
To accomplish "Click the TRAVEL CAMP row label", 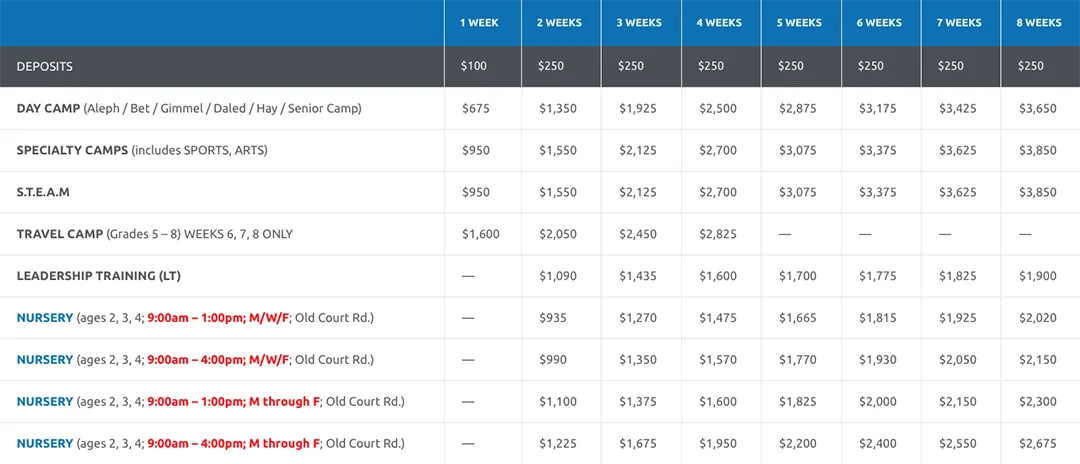I will coord(59,234).
